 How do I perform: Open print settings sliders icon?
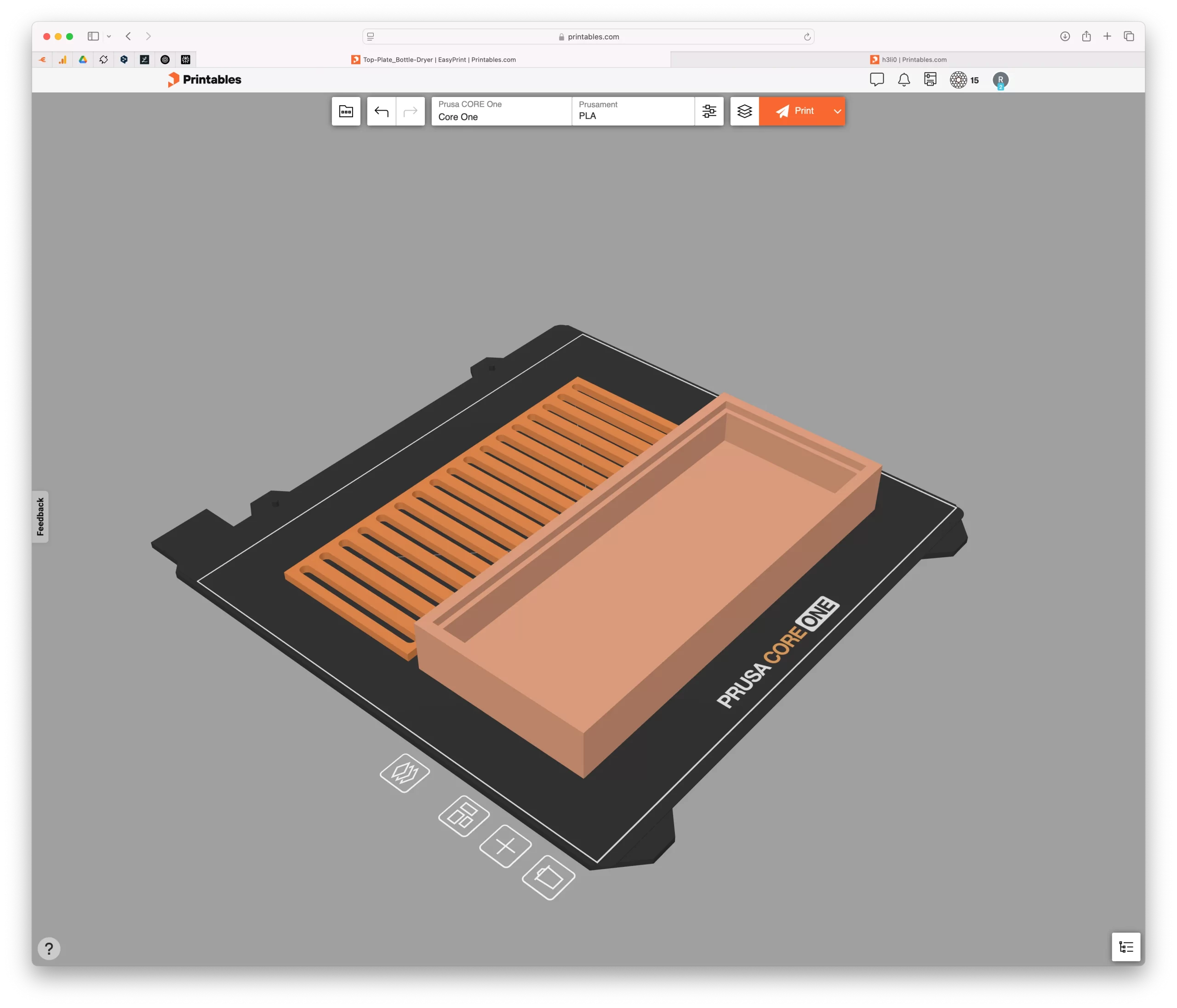pyautogui.click(x=709, y=111)
